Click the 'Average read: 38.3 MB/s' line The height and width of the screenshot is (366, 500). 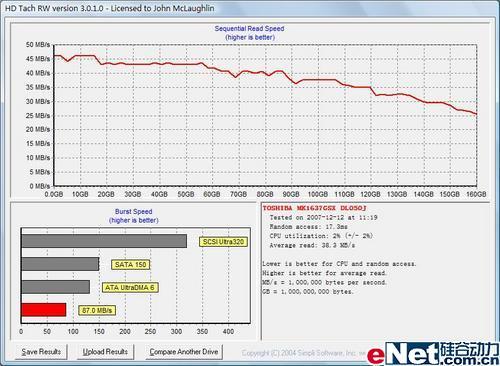[312, 245]
